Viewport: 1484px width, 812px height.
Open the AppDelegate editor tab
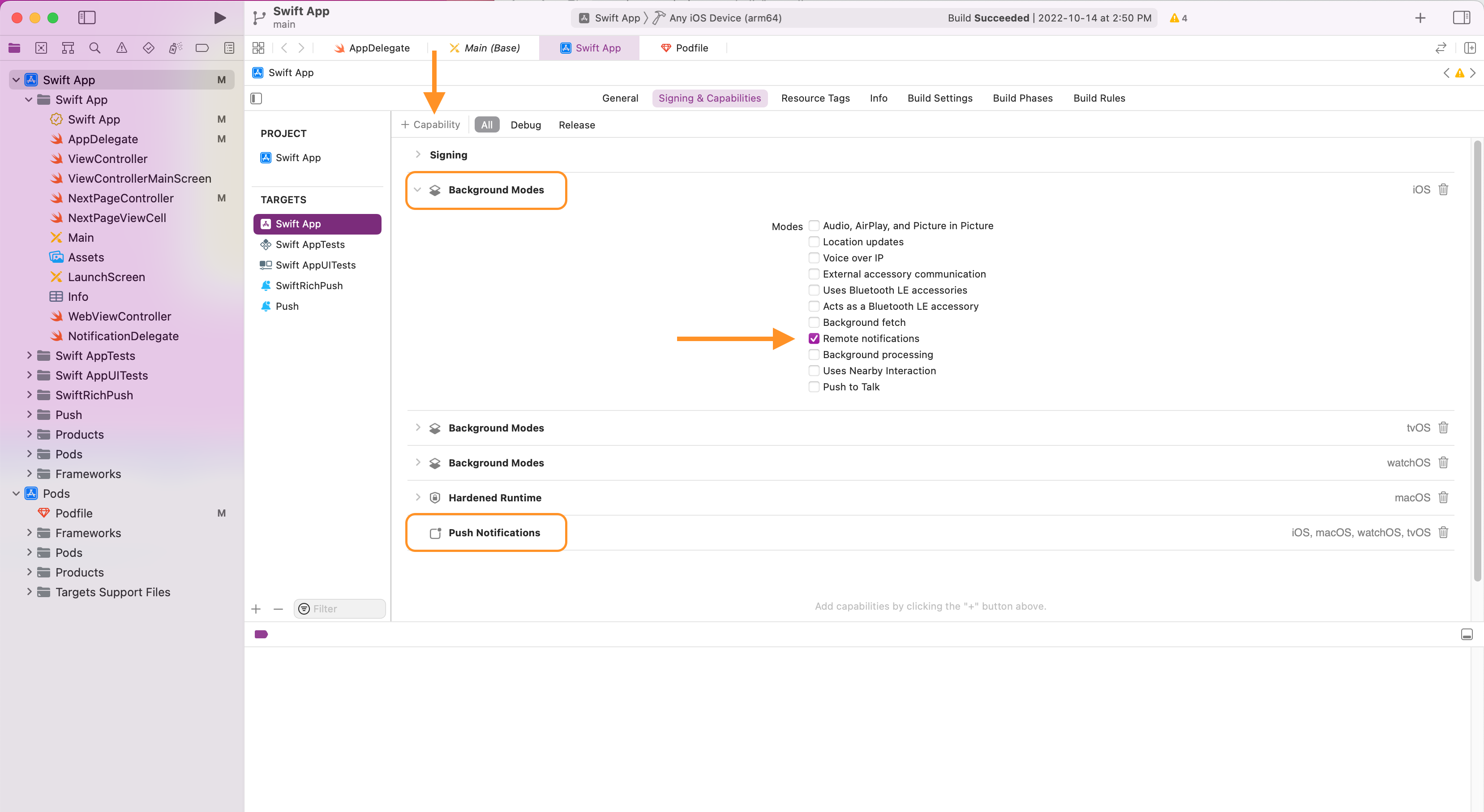coord(372,48)
